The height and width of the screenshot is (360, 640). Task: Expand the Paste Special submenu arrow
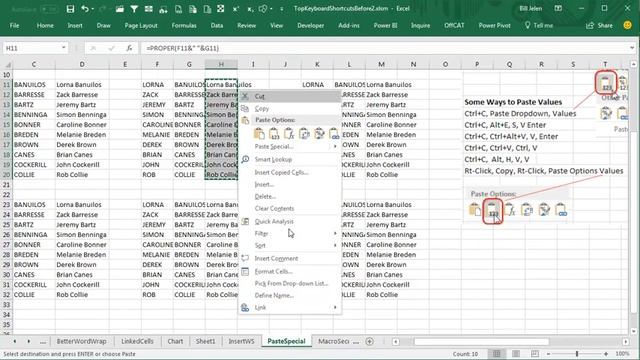pyautogui.click(x=335, y=147)
